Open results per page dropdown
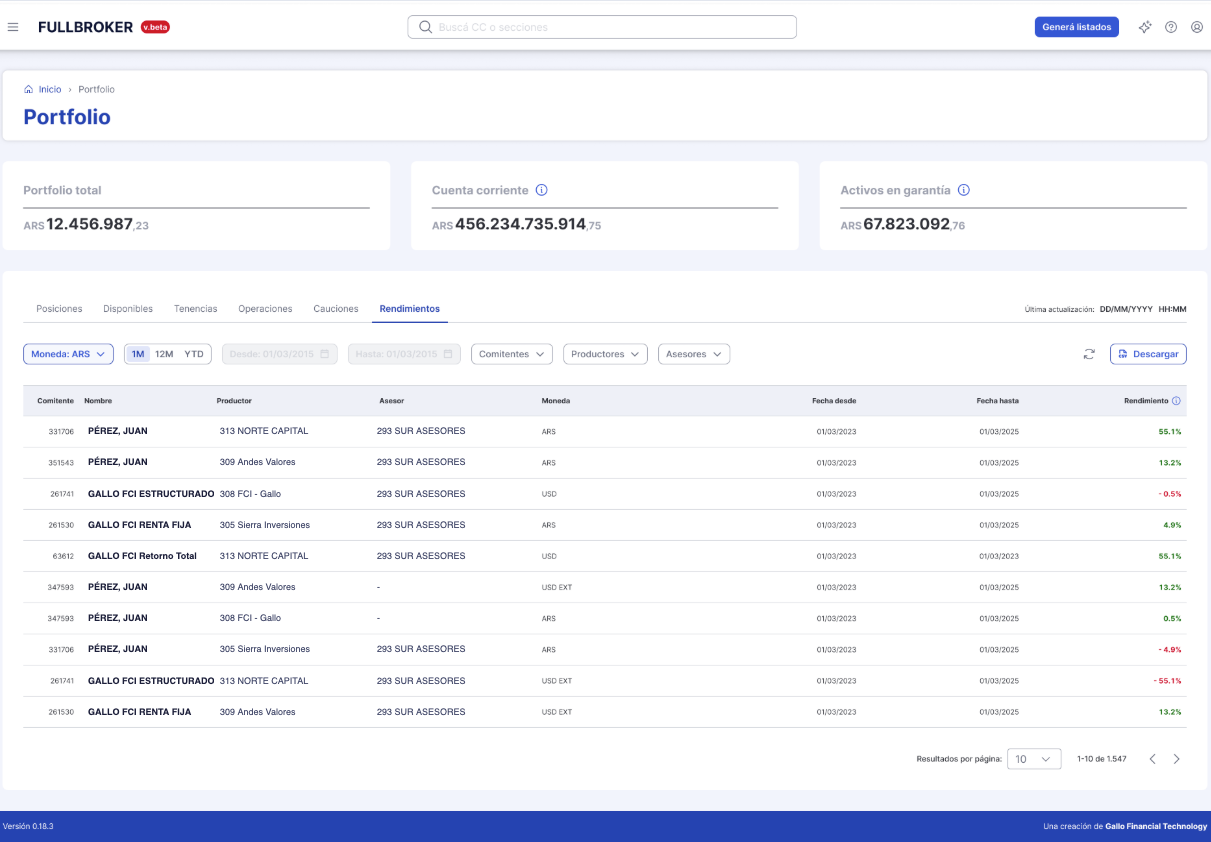The height and width of the screenshot is (842, 1211). click(x=1034, y=759)
